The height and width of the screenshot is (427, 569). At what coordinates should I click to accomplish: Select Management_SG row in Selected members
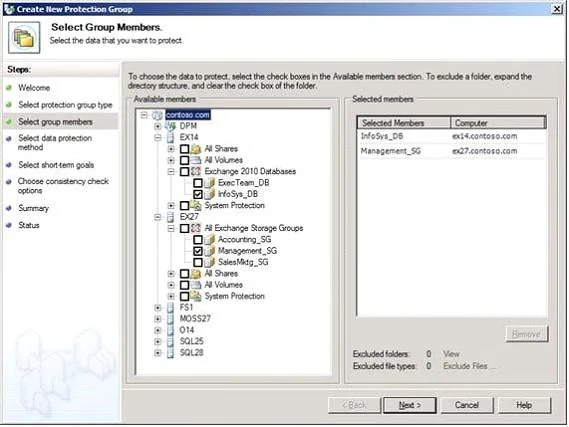[451, 151]
